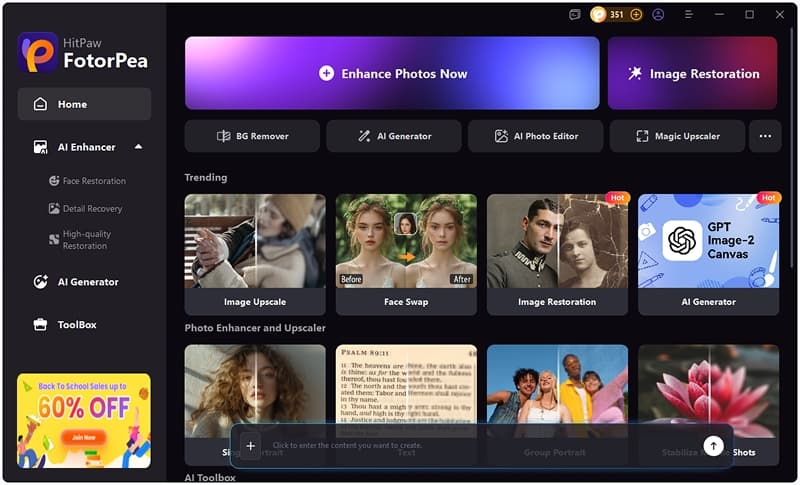800x485 pixels.
Task: Click the 'Photo Enhancer and Upscaler' heading
Action: tap(255, 328)
